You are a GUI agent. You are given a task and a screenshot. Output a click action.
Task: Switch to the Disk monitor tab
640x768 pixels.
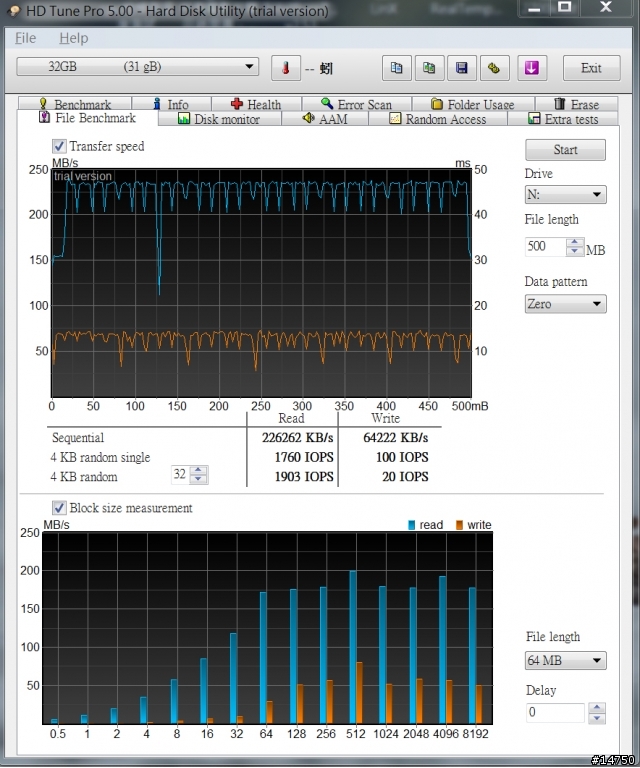(x=219, y=119)
